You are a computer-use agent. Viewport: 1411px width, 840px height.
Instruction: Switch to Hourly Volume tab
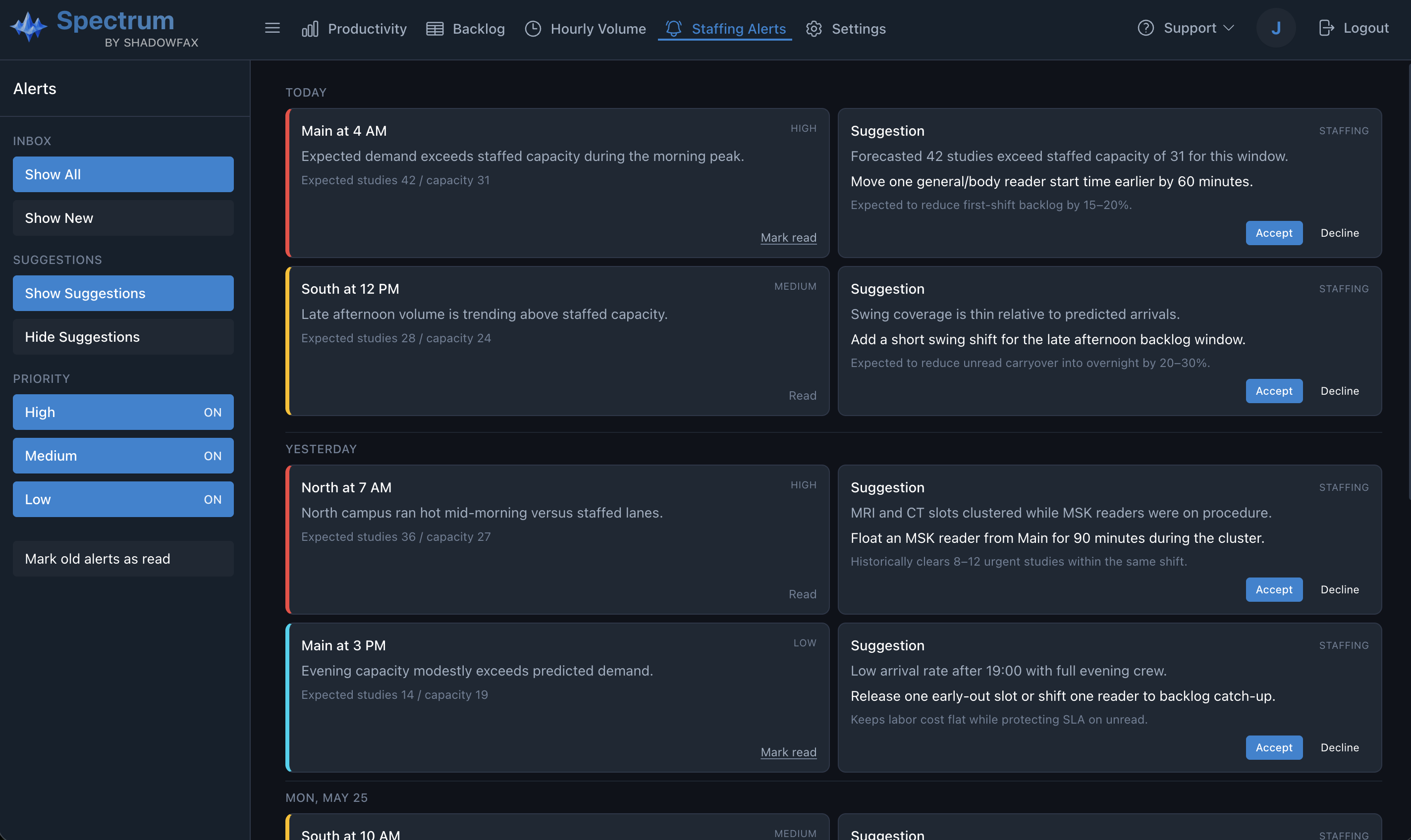click(586, 29)
